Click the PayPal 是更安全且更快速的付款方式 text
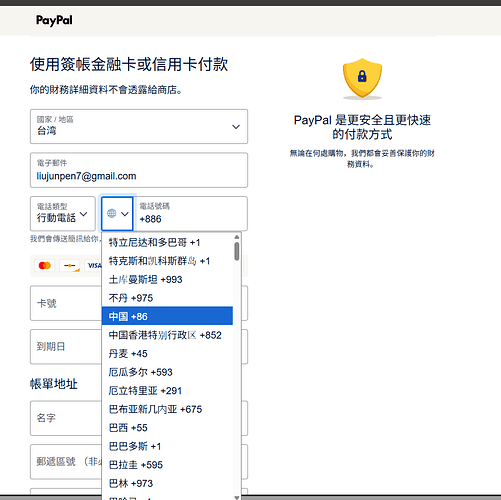 [x=362, y=127]
